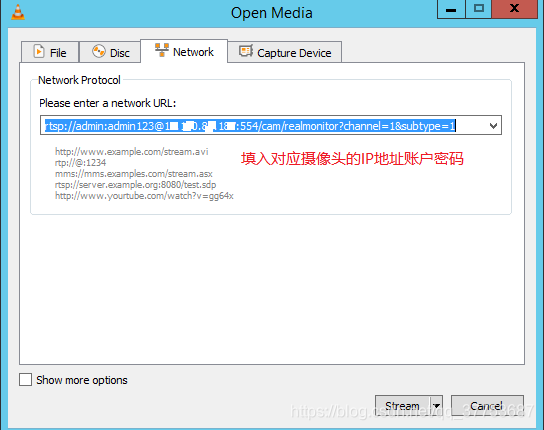Click the Network Protocol group label
544x430 pixels.
point(79,80)
